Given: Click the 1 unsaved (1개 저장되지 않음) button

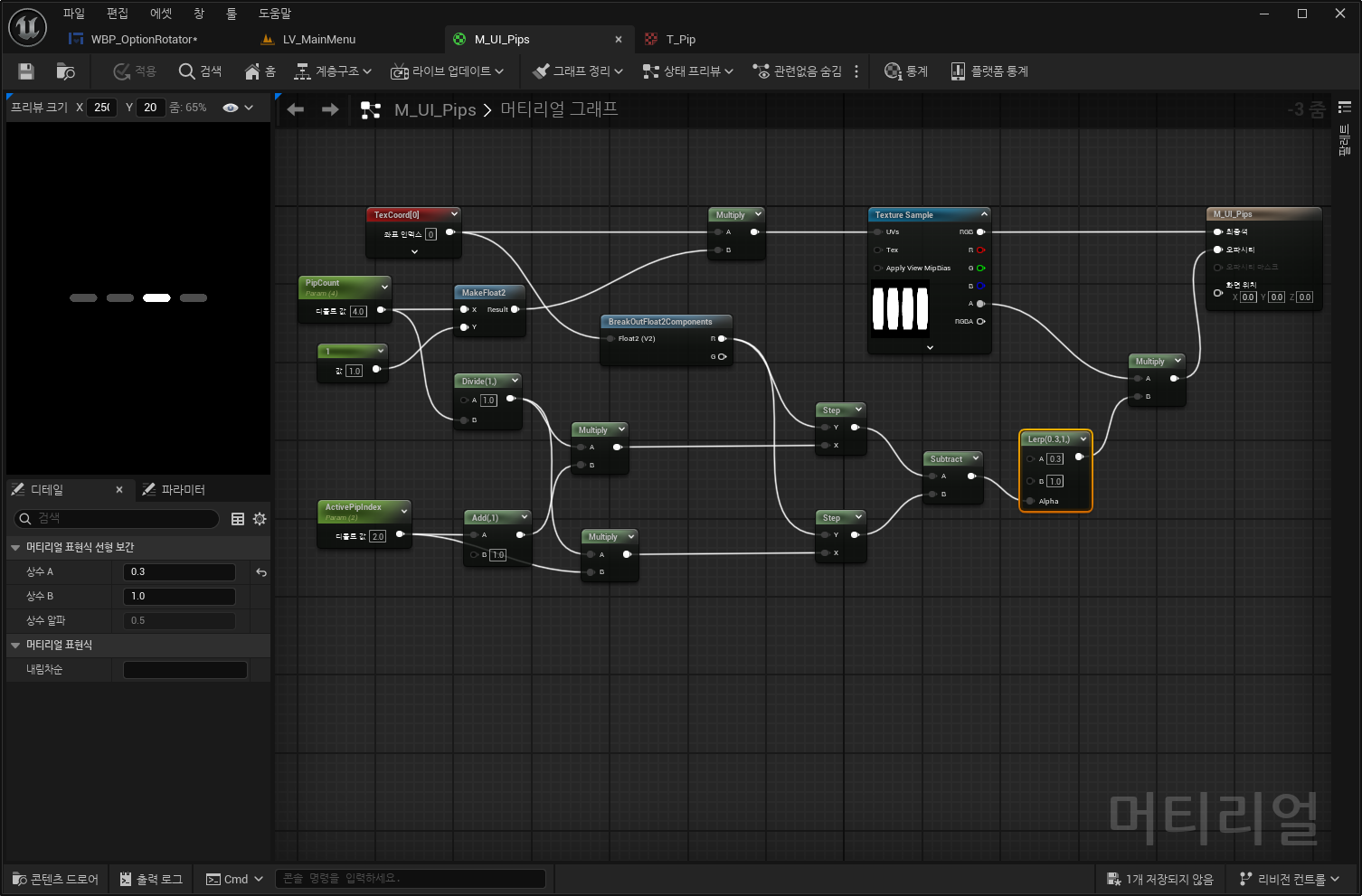Looking at the screenshot, I should [x=1160, y=879].
